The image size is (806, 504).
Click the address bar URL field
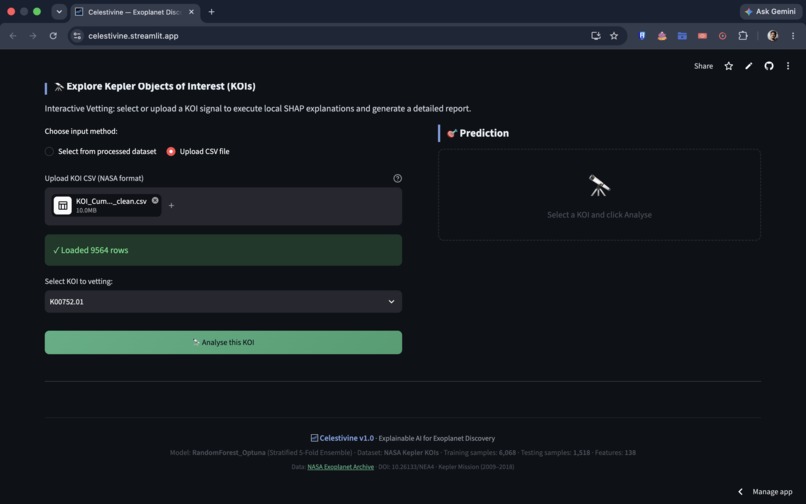329,36
